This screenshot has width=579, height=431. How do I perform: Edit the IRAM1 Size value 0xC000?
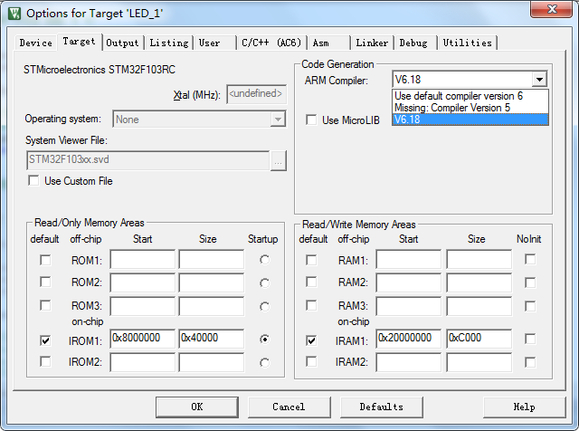[x=479, y=339]
